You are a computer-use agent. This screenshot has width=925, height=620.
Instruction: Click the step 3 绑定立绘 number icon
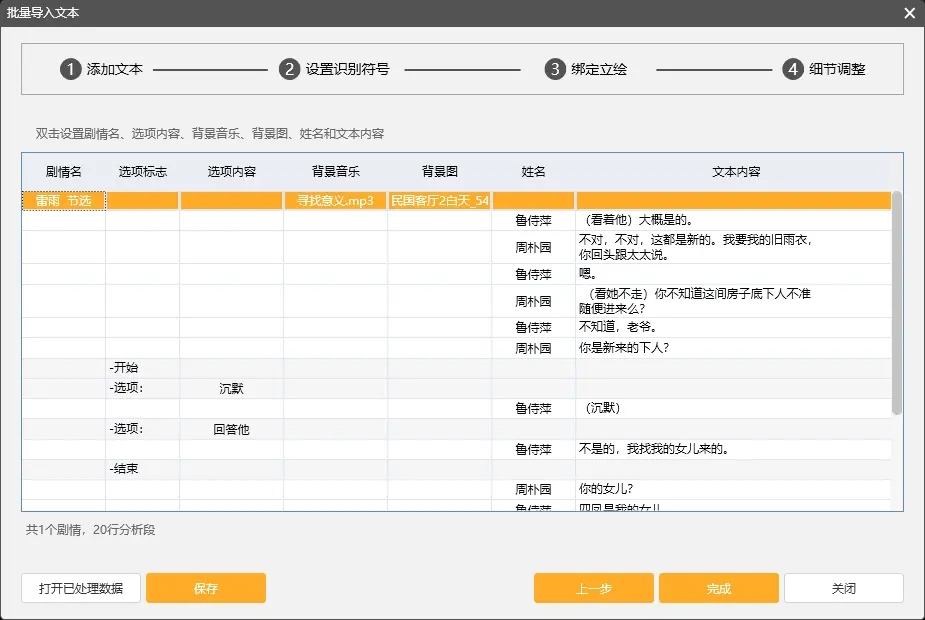click(554, 69)
